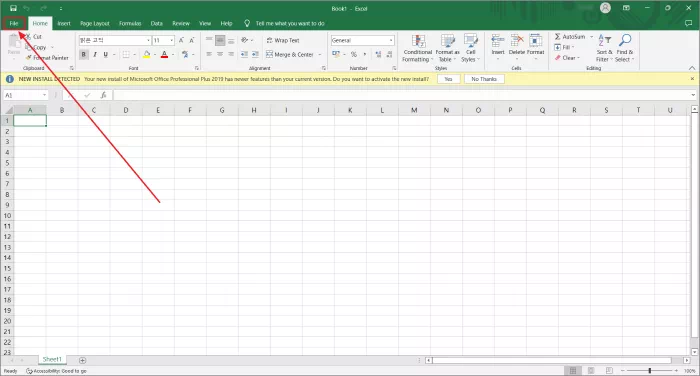Apply the yellow Fill Color
The height and width of the screenshot is (376, 700).
coord(146,54)
